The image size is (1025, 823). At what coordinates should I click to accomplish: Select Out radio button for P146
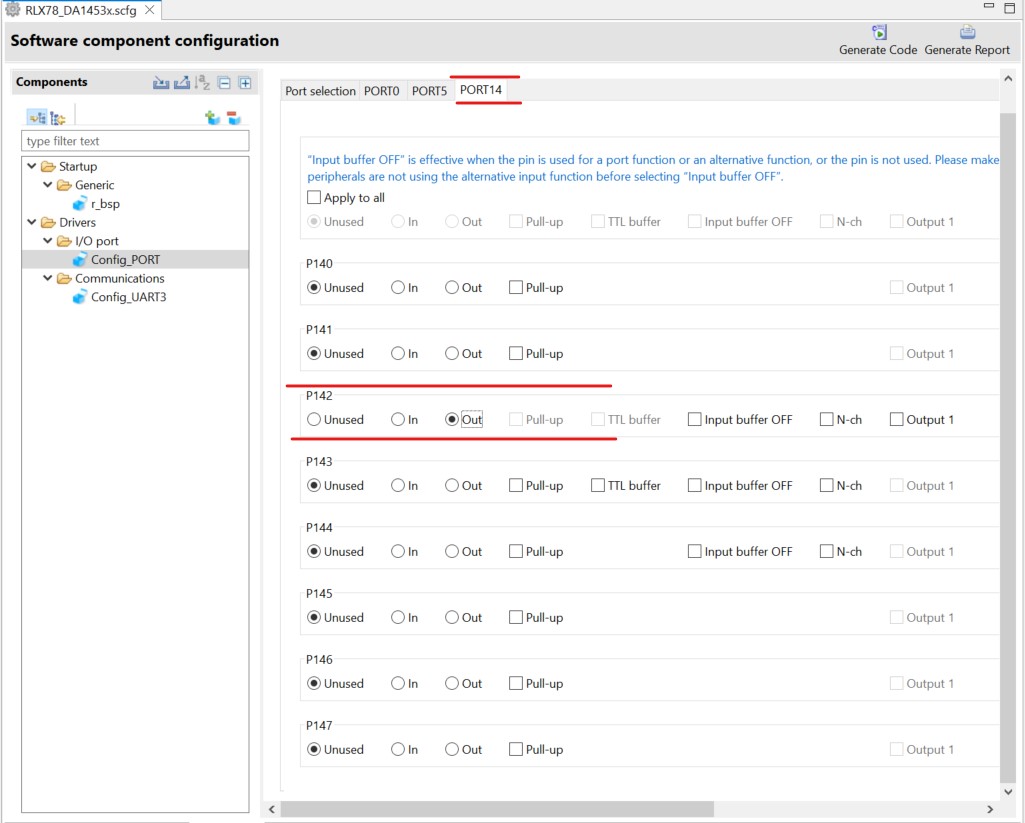coord(452,684)
